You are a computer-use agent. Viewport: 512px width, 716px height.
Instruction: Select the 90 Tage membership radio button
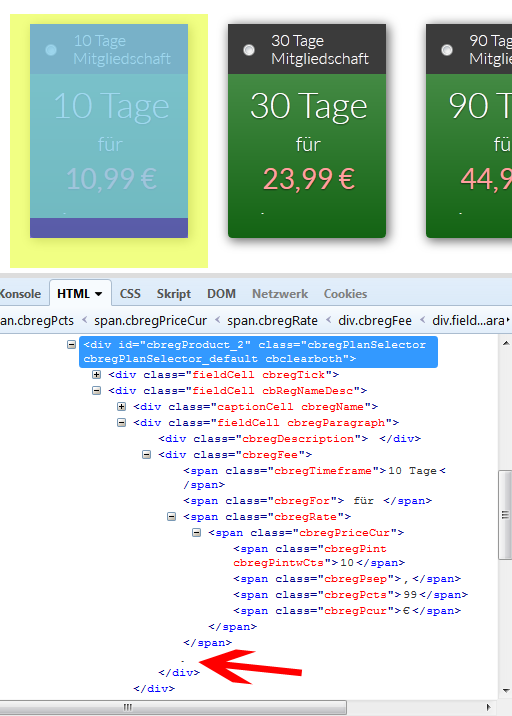[447, 50]
